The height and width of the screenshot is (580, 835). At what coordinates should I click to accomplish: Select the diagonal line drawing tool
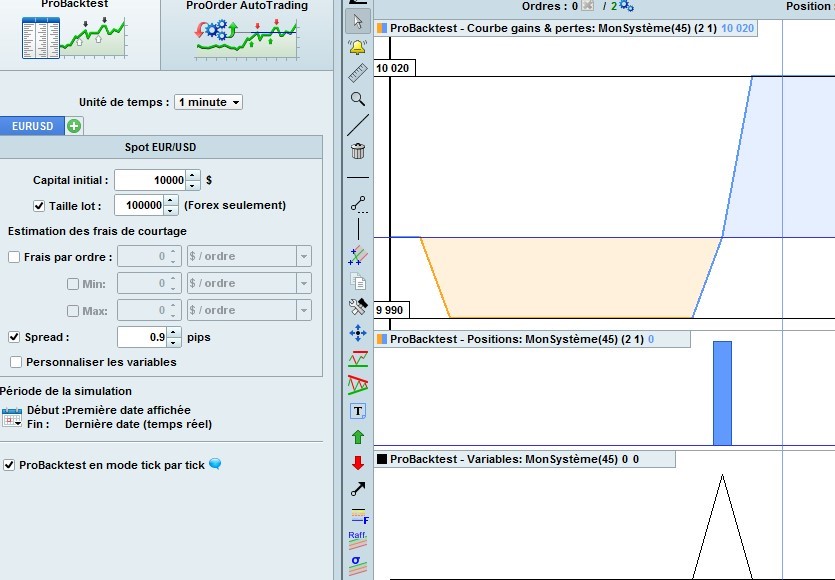(x=357, y=125)
